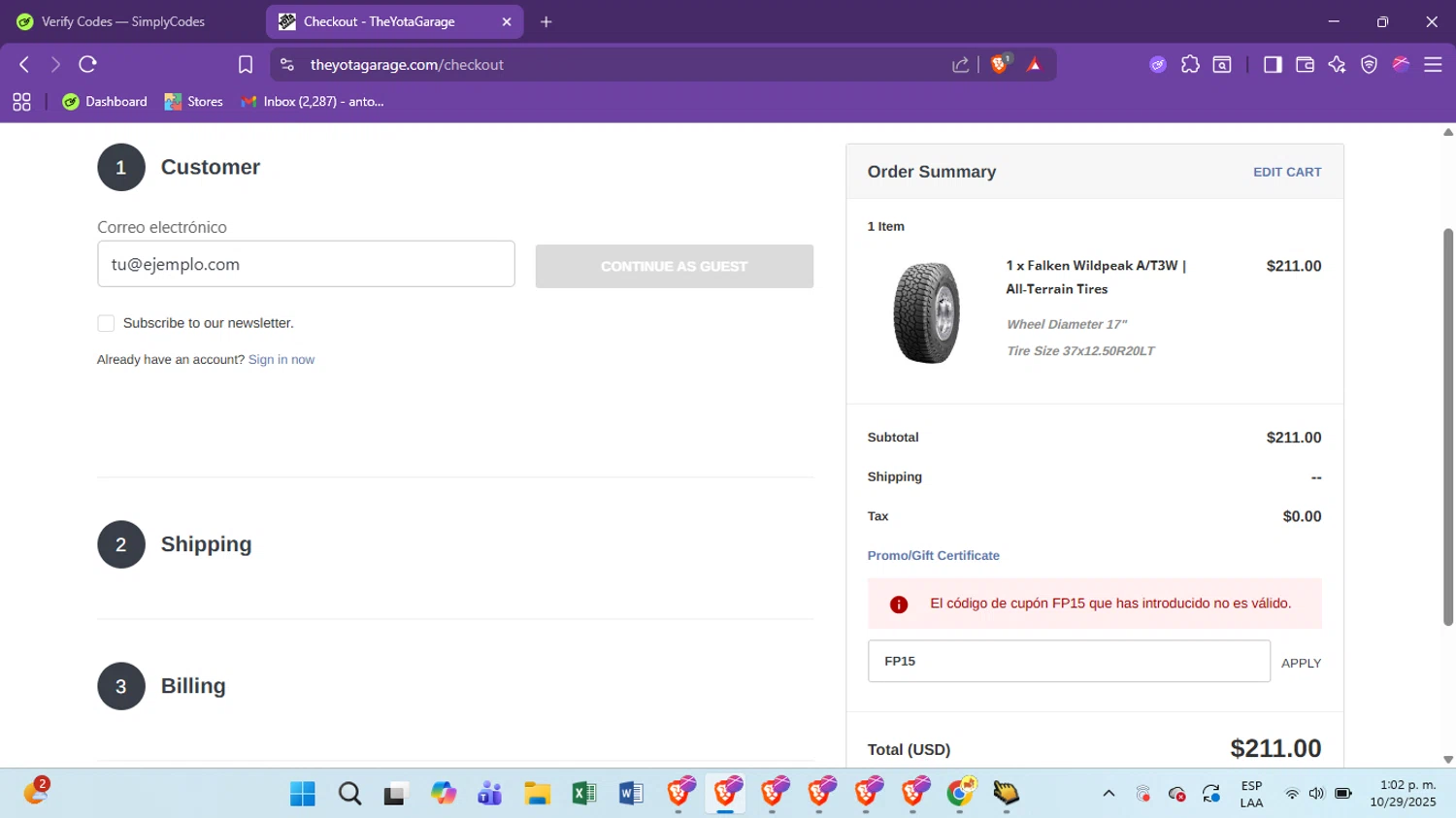Open the Windows Start menu
Viewport: 1456px width, 818px height.
[x=303, y=794]
